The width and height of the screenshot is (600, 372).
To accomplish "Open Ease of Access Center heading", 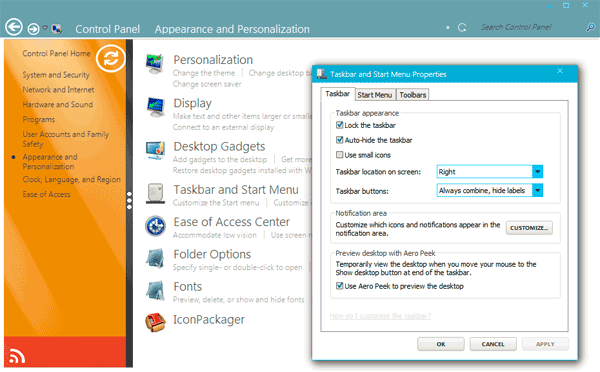I will pos(232,222).
